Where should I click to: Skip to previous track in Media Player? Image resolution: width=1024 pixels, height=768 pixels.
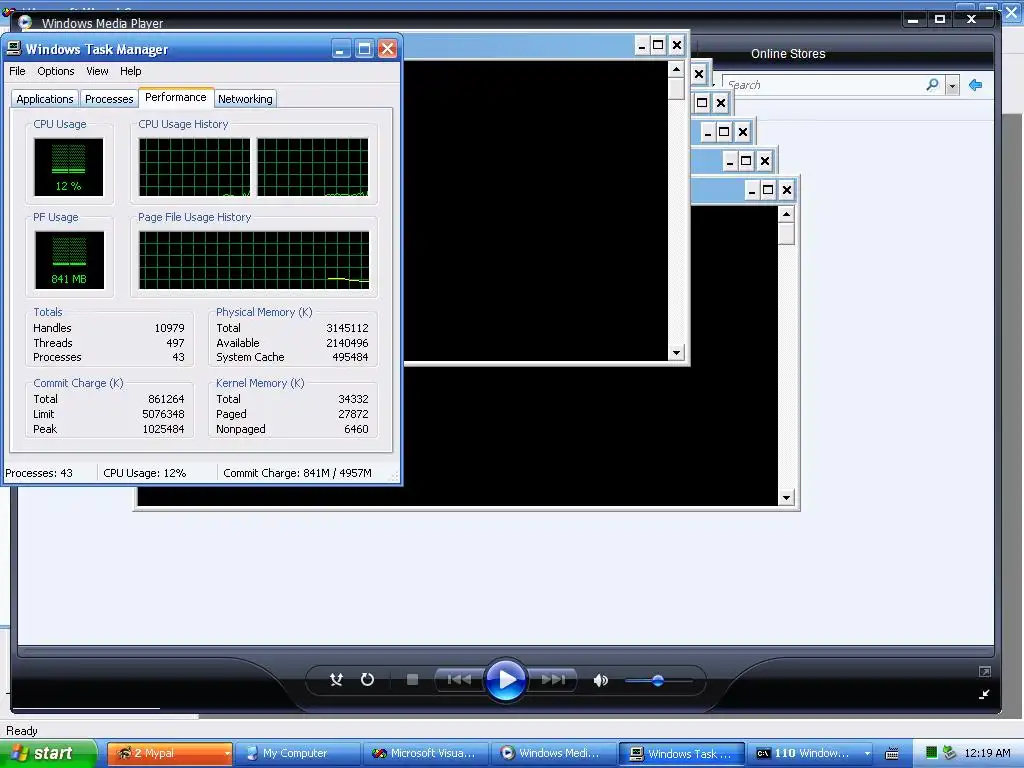459,680
